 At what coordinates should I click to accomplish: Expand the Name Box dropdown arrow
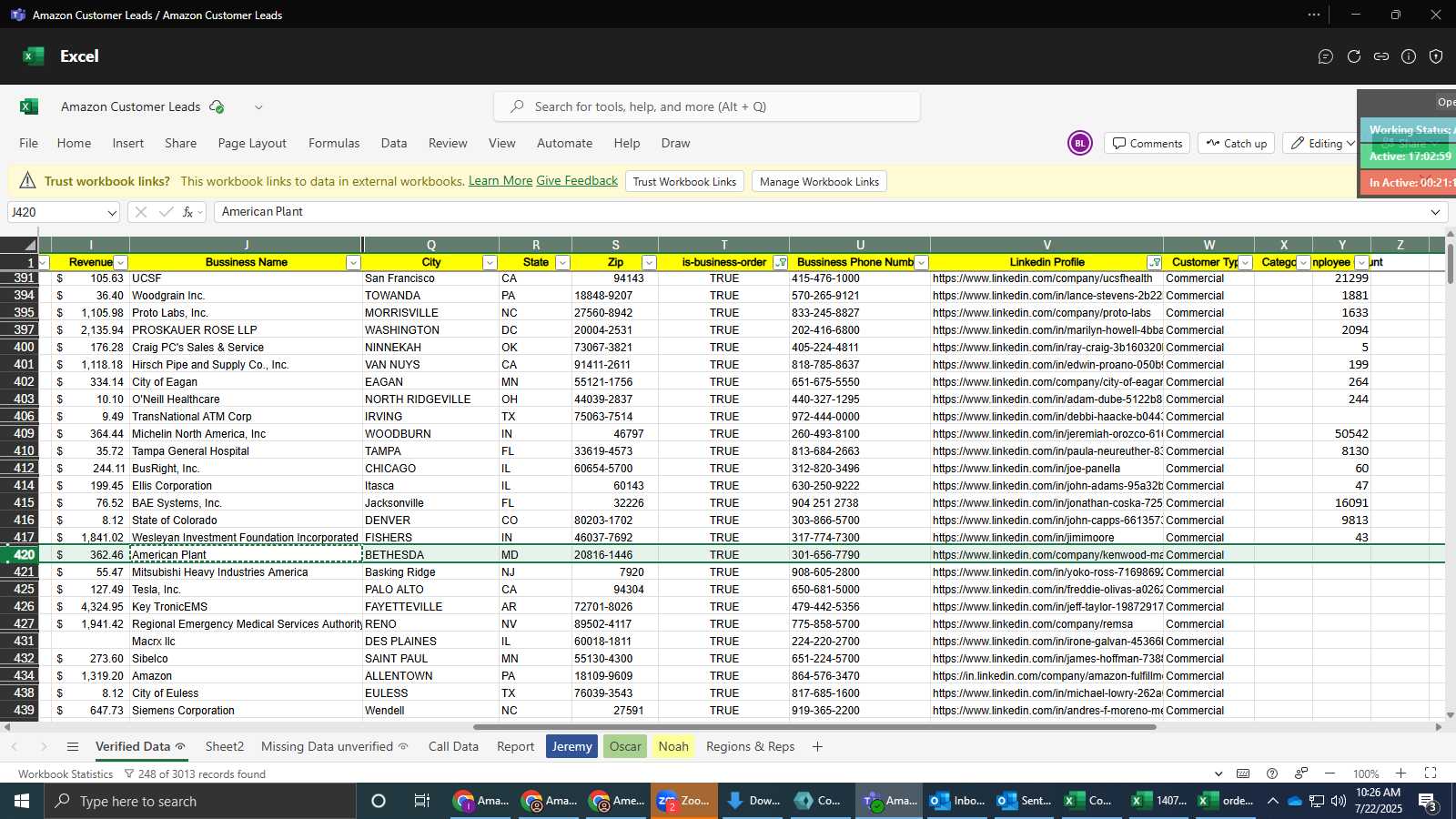coord(112,212)
